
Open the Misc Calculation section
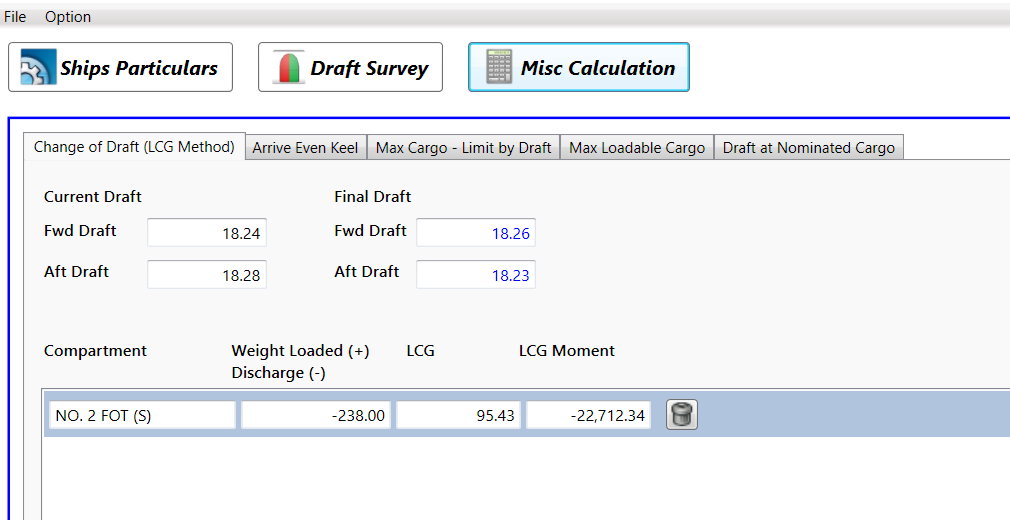(578, 67)
